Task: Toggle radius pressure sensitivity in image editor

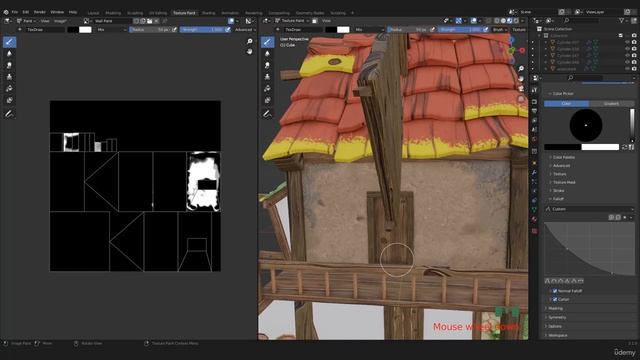Action: (x=175, y=29)
